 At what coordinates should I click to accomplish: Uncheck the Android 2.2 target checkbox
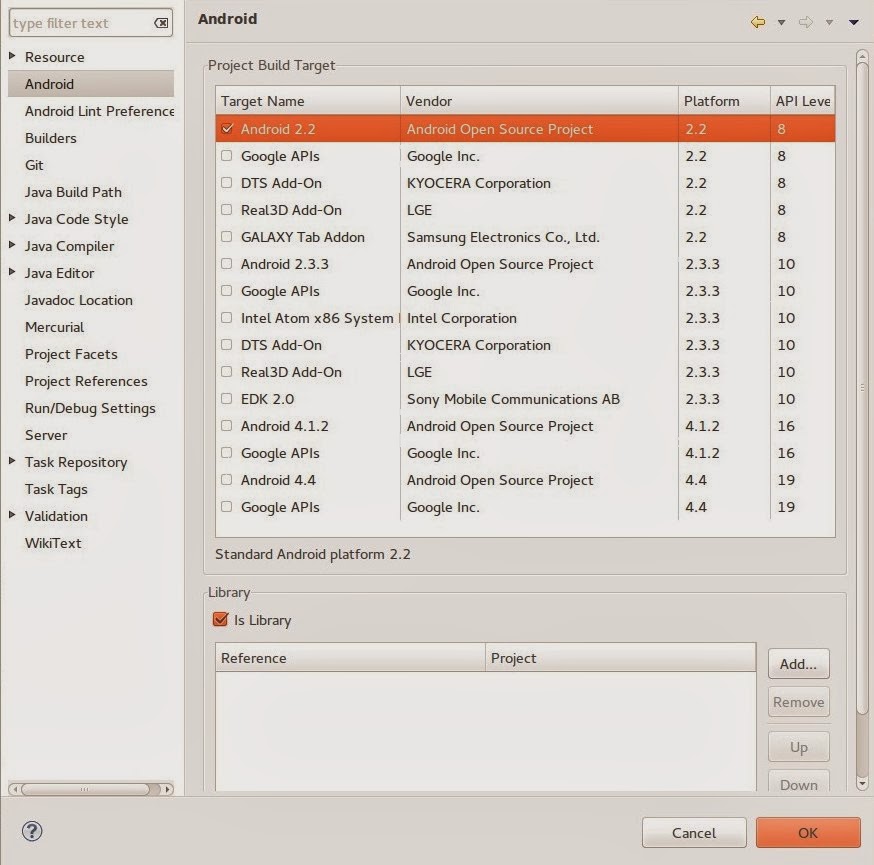tap(227, 129)
